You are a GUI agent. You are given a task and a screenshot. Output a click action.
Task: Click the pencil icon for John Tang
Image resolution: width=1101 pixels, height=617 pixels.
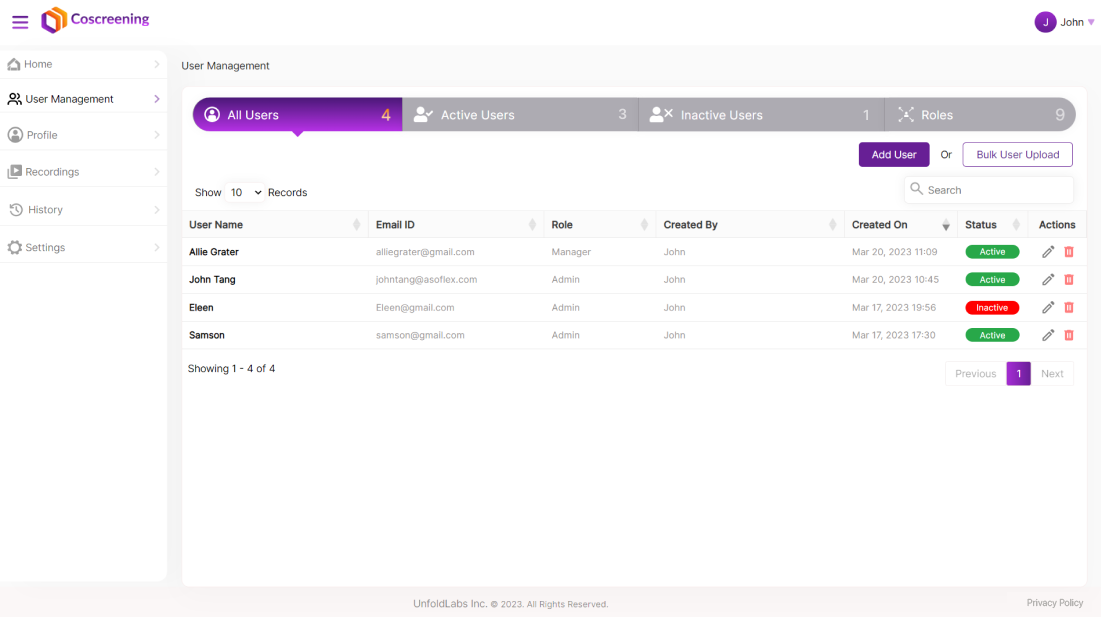click(1048, 280)
